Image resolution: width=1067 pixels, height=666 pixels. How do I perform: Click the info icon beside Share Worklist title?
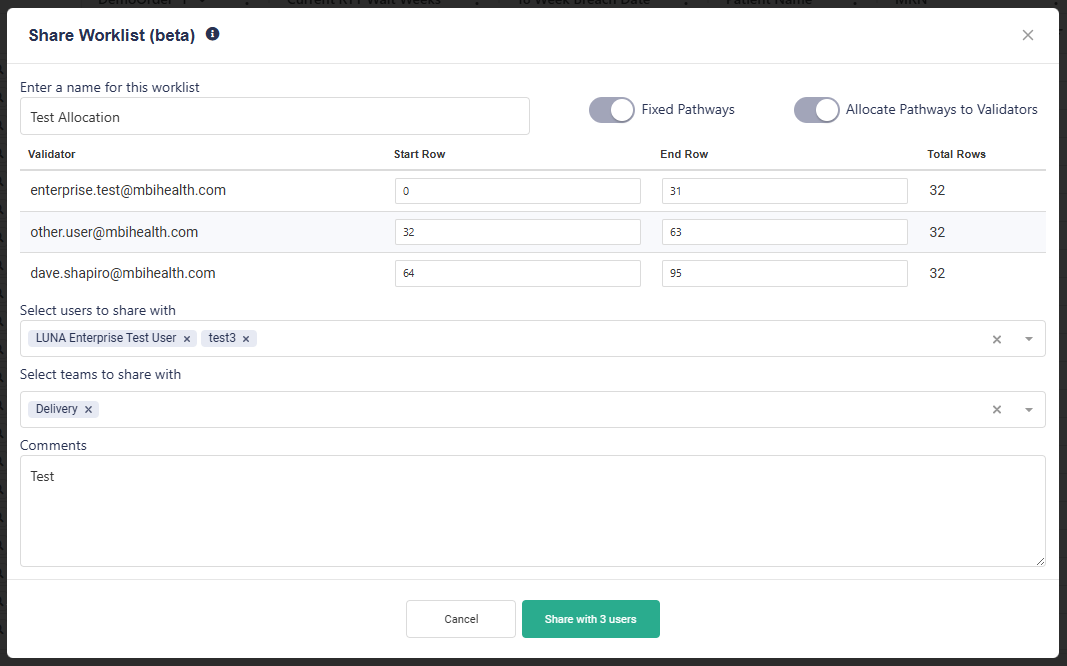coord(211,34)
